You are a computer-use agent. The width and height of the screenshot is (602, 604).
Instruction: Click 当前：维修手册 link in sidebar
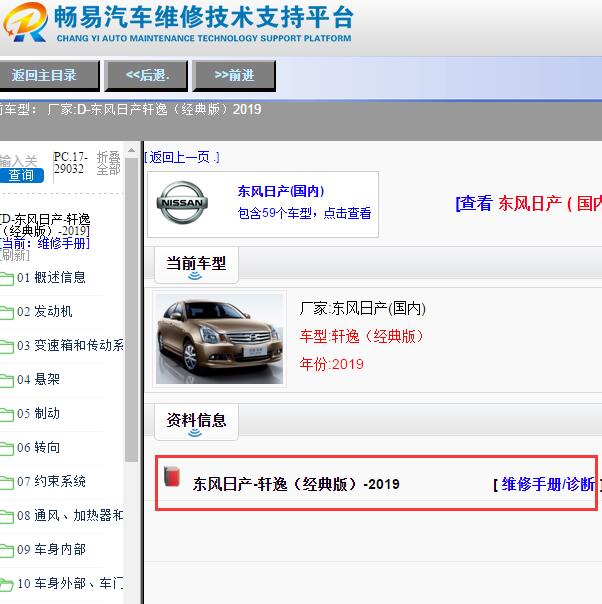[45, 243]
